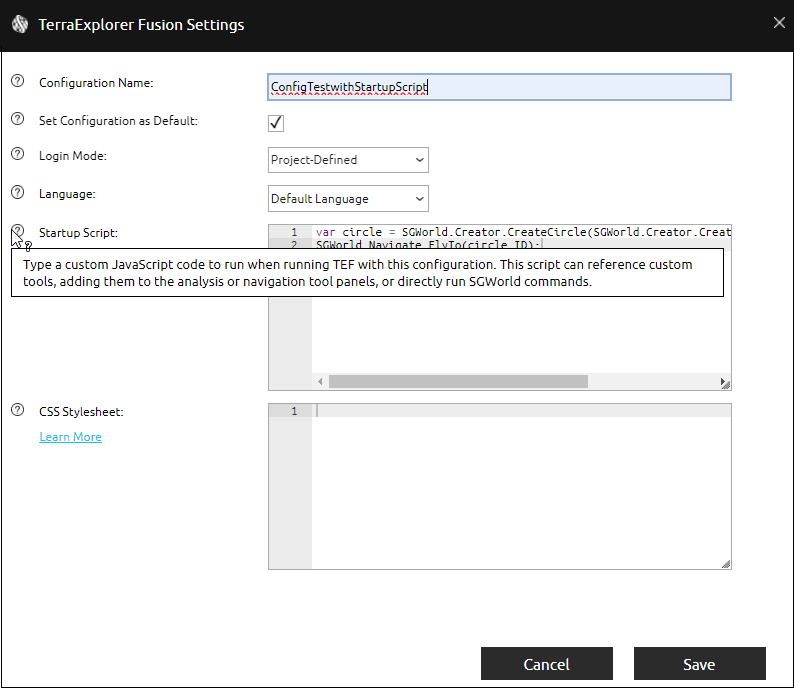Click the resize grip of CSS Stylesheet editor
The image size is (794, 688).
click(726, 564)
